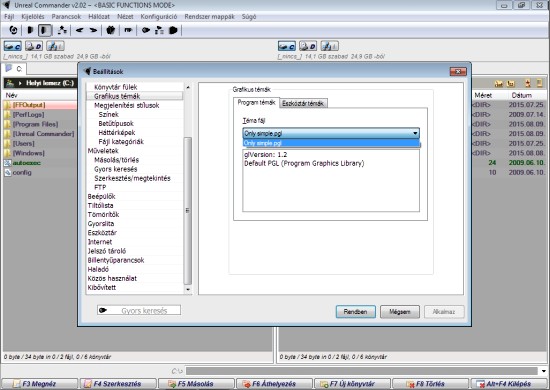
Task: Click the search icon in main toolbar
Action: coord(146,31)
